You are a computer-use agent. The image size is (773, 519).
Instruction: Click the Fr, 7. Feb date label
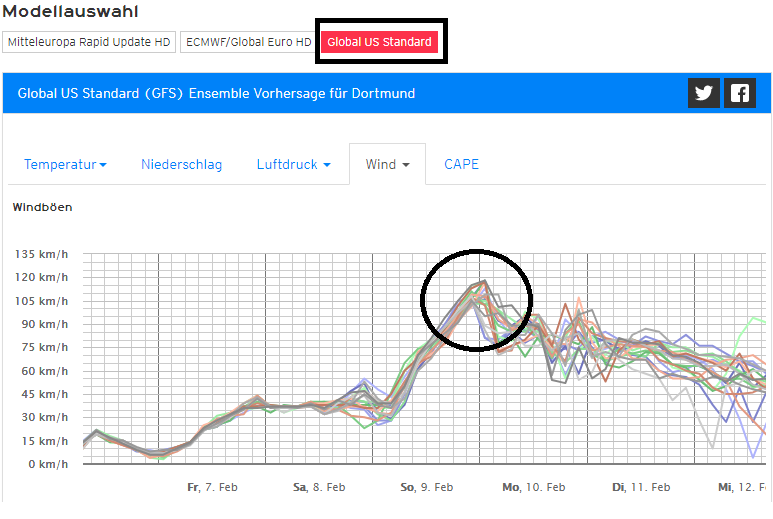(212, 487)
